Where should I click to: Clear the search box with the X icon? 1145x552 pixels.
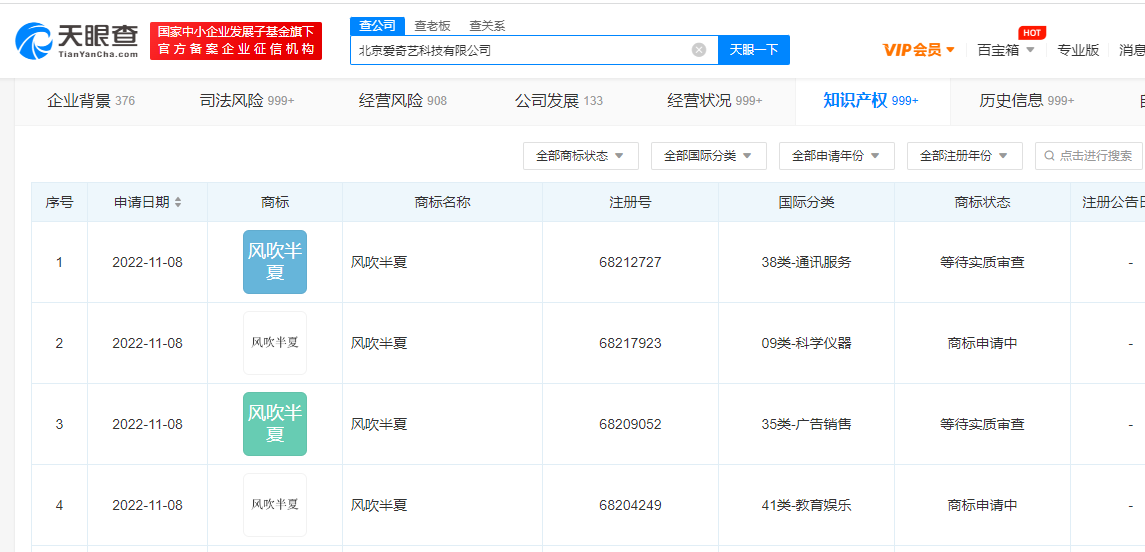699,50
